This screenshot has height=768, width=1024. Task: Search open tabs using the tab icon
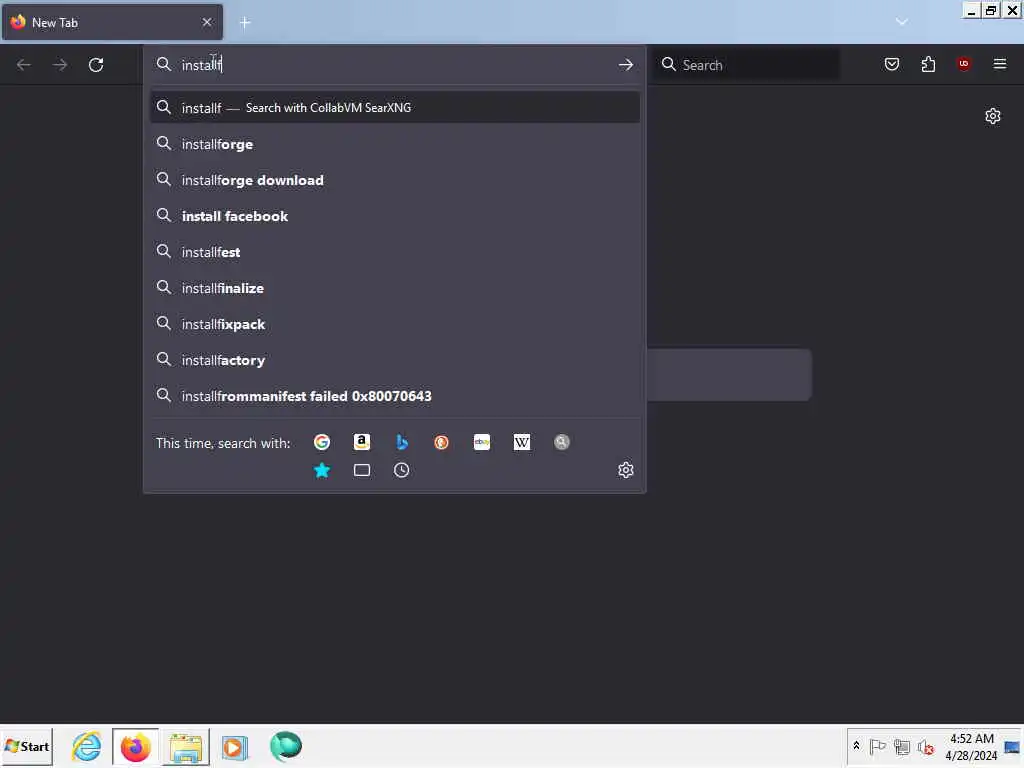pyautogui.click(x=362, y=470)
